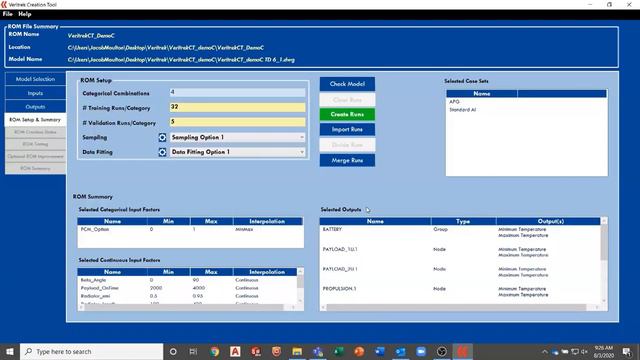Click clock date in system tray

pos(604,351)
